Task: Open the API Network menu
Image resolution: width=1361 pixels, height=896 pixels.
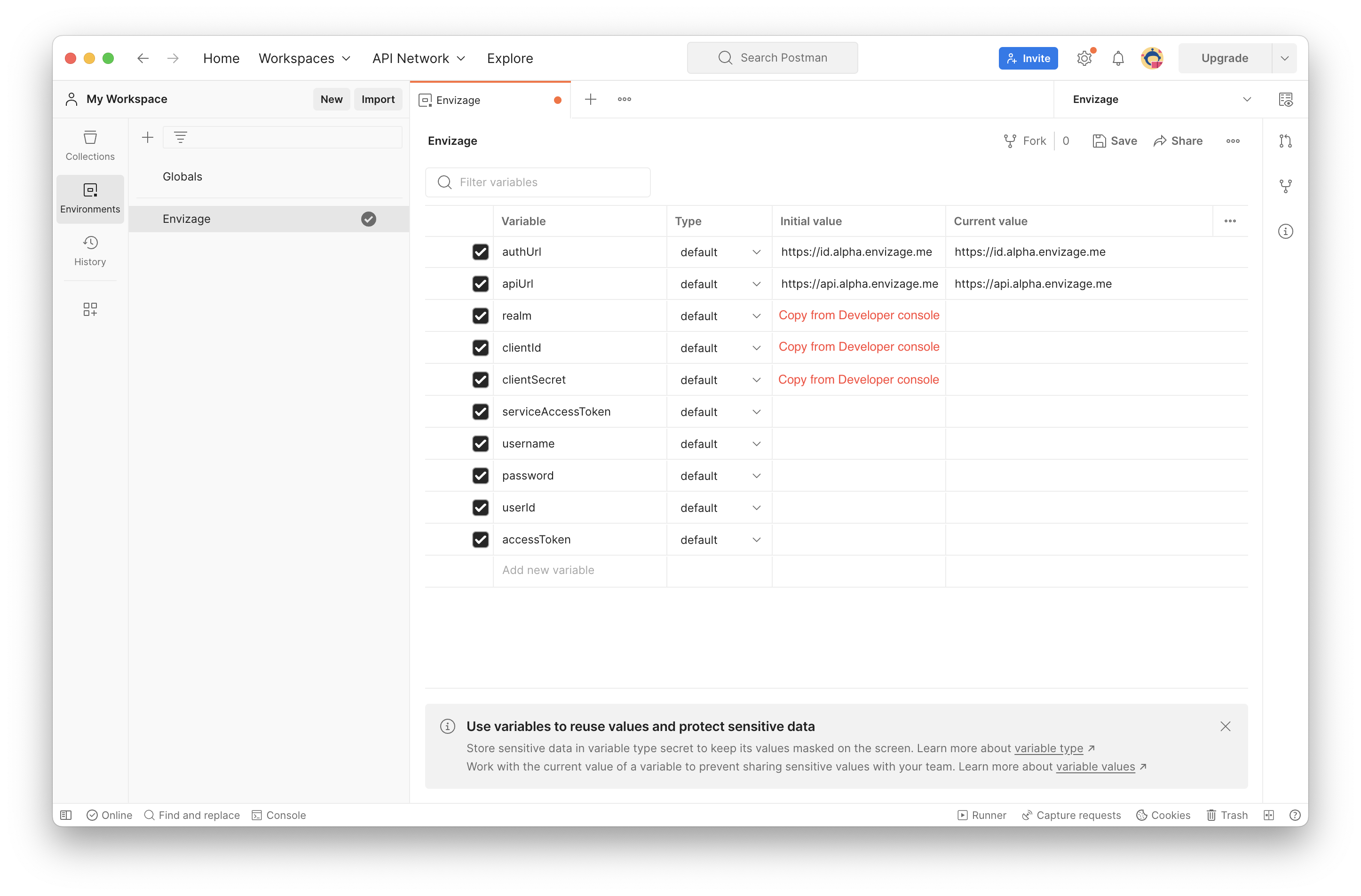Action: click(417, 57)
